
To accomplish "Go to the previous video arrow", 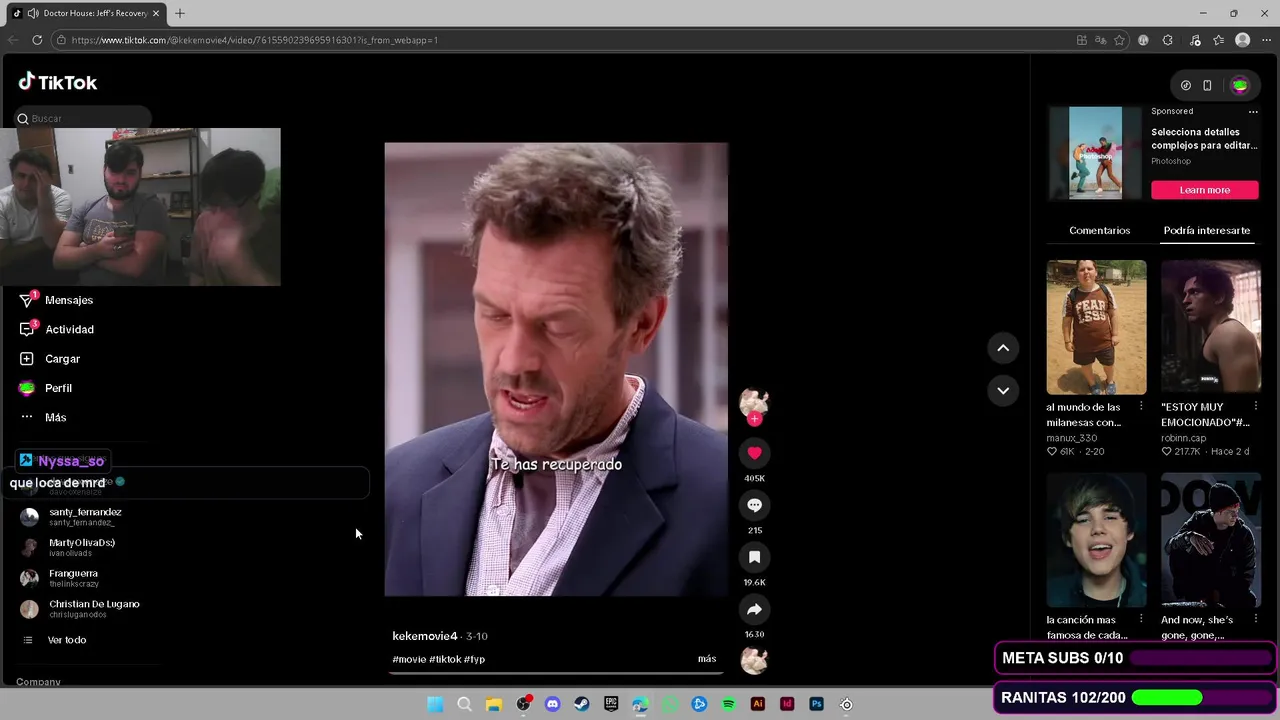I will coord(1003,347).
